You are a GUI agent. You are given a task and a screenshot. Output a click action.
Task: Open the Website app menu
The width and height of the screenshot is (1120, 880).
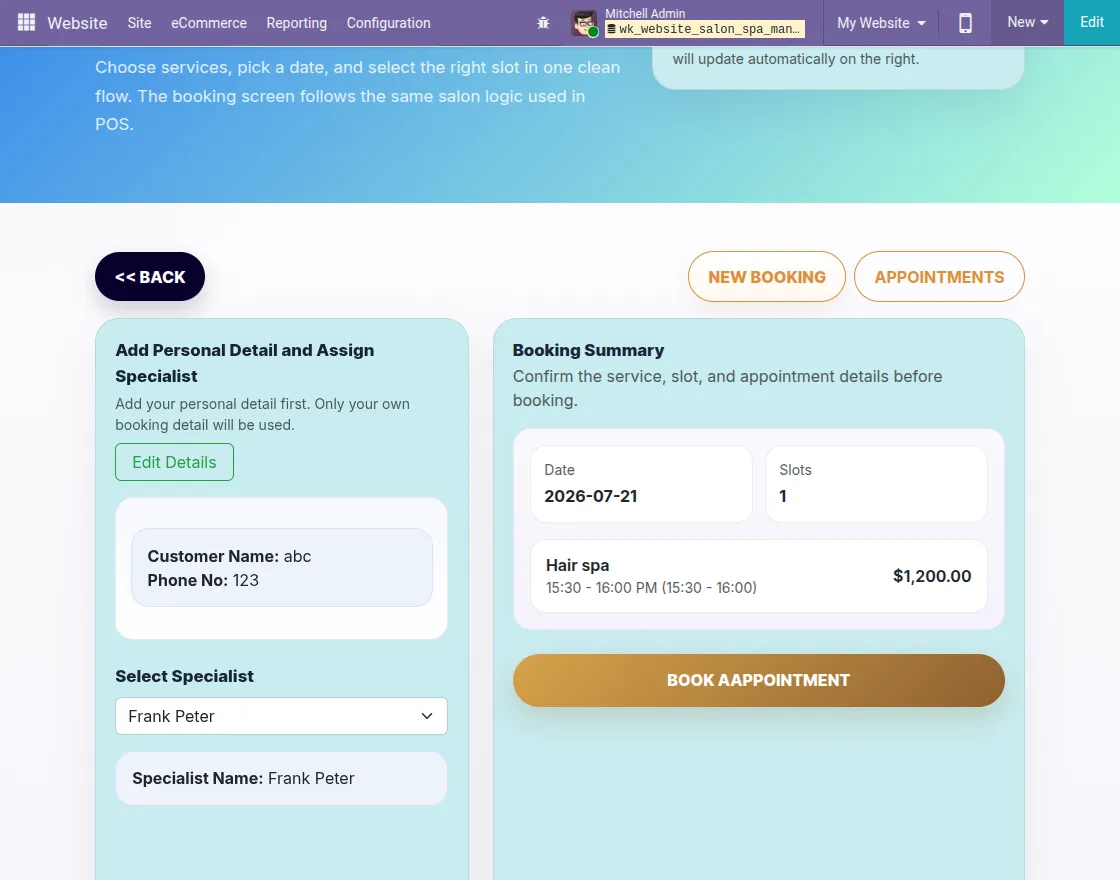77,23
